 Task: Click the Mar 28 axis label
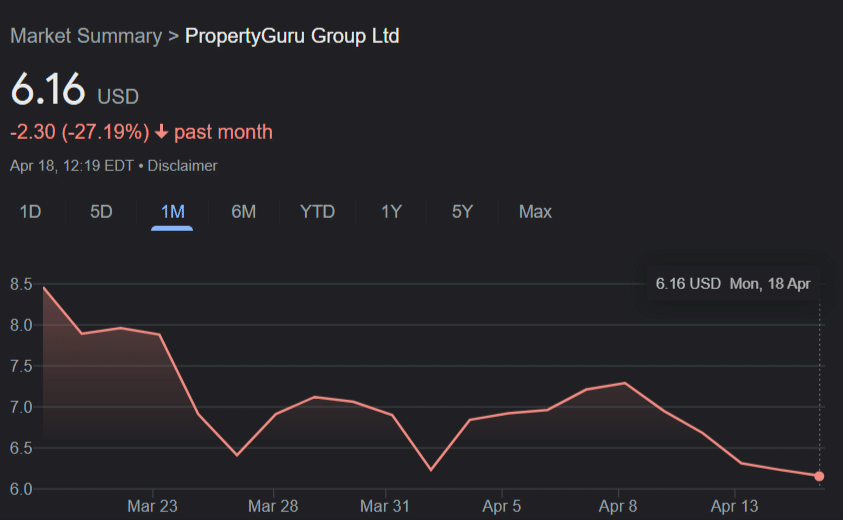[x=273, y=506]
